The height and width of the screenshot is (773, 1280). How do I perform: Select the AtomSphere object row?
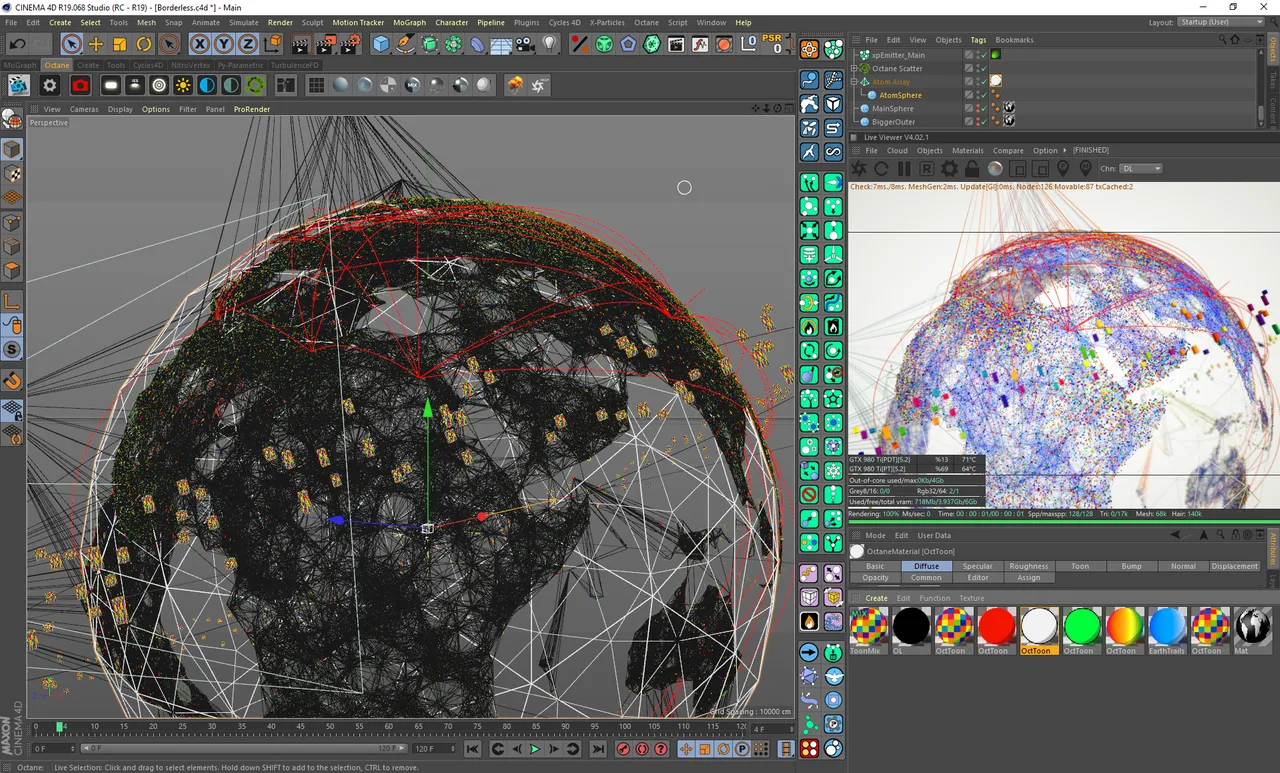coord(901,95)
